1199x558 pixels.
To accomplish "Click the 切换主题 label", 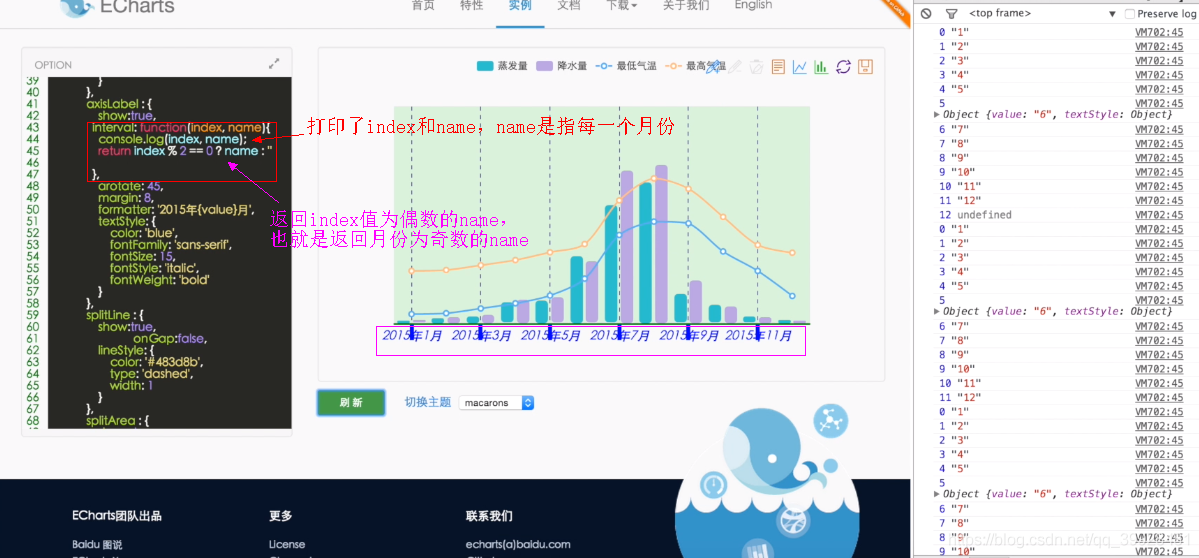I will 427,402.
